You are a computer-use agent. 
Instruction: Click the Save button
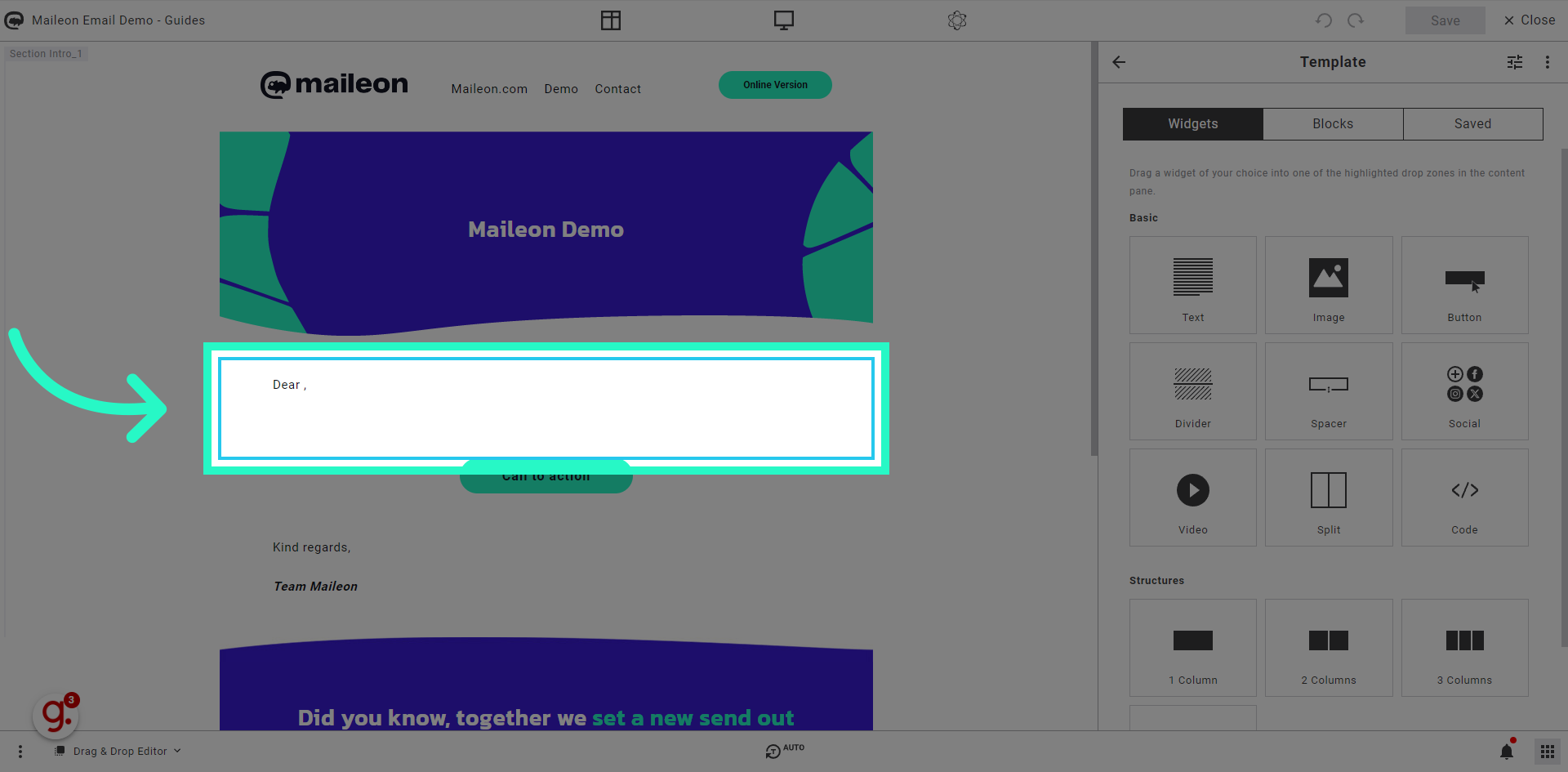click(1445, 20)
